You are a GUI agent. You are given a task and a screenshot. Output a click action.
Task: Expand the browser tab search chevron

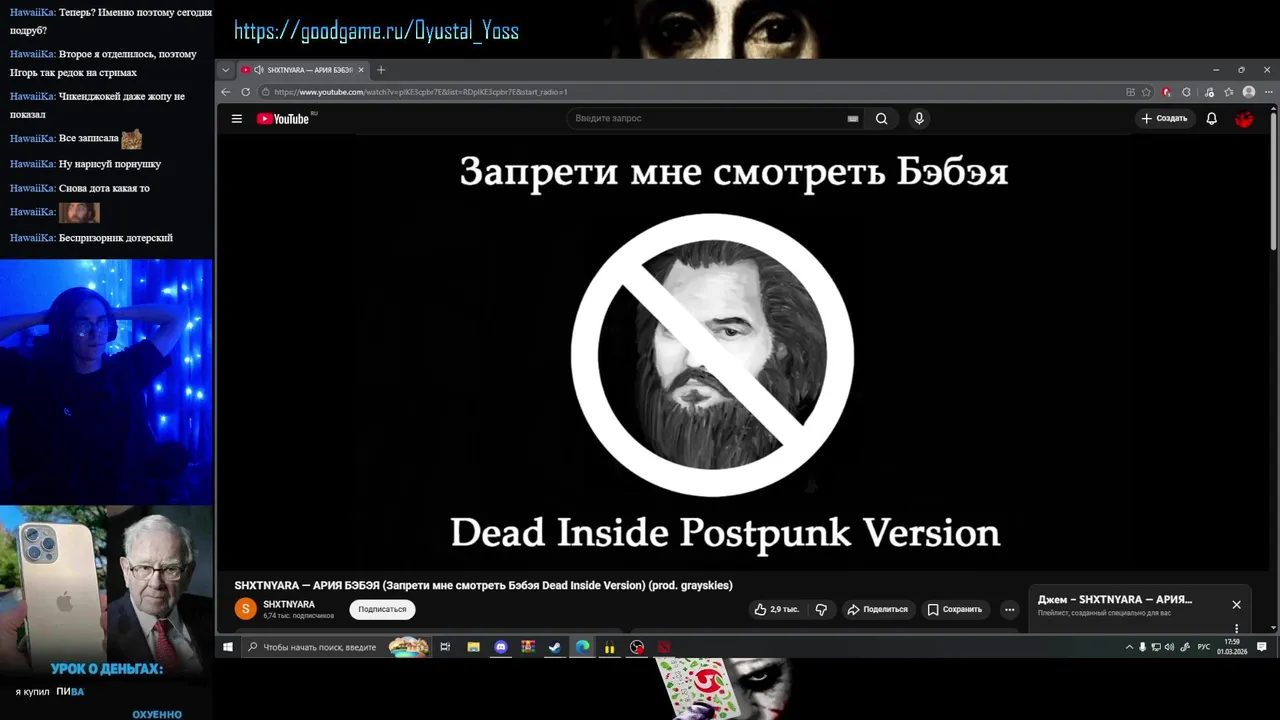point(226,70)
